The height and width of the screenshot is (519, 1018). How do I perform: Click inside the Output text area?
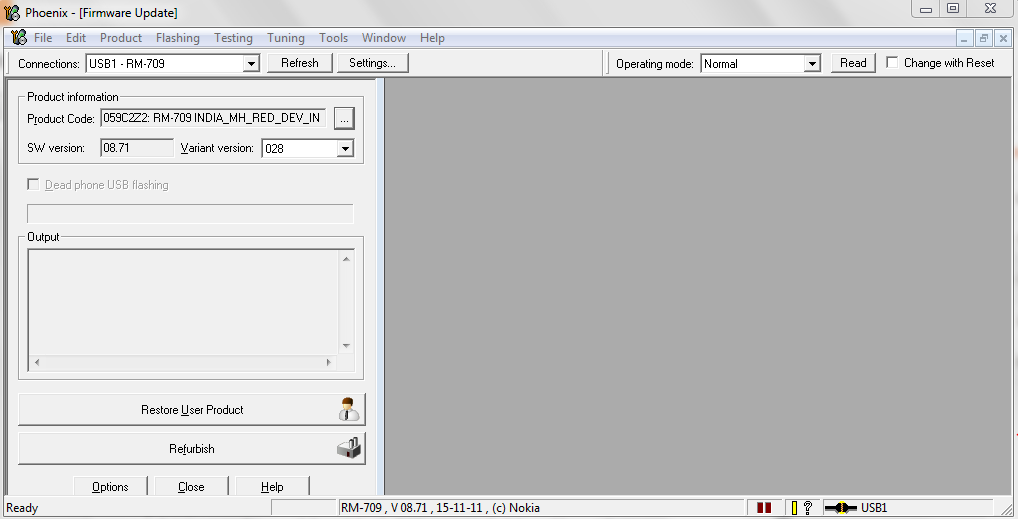[184, 302]
